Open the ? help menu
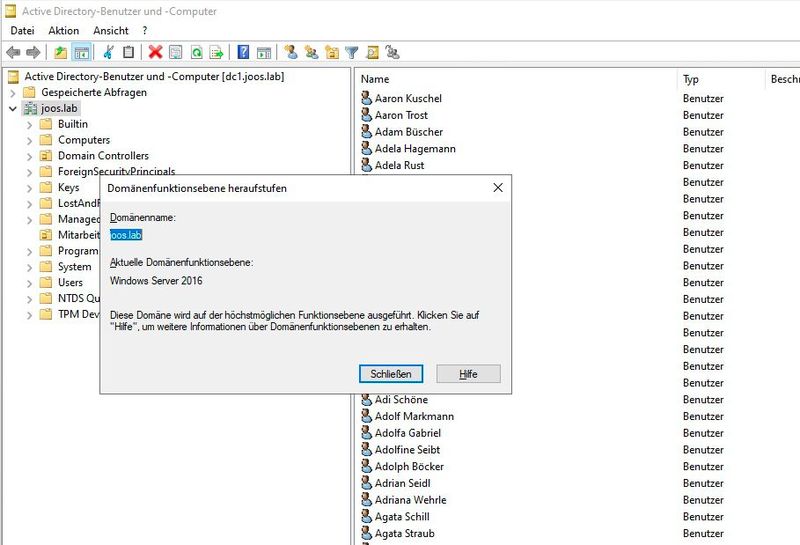This screenshot has height=545, width=800. [145, 31]
